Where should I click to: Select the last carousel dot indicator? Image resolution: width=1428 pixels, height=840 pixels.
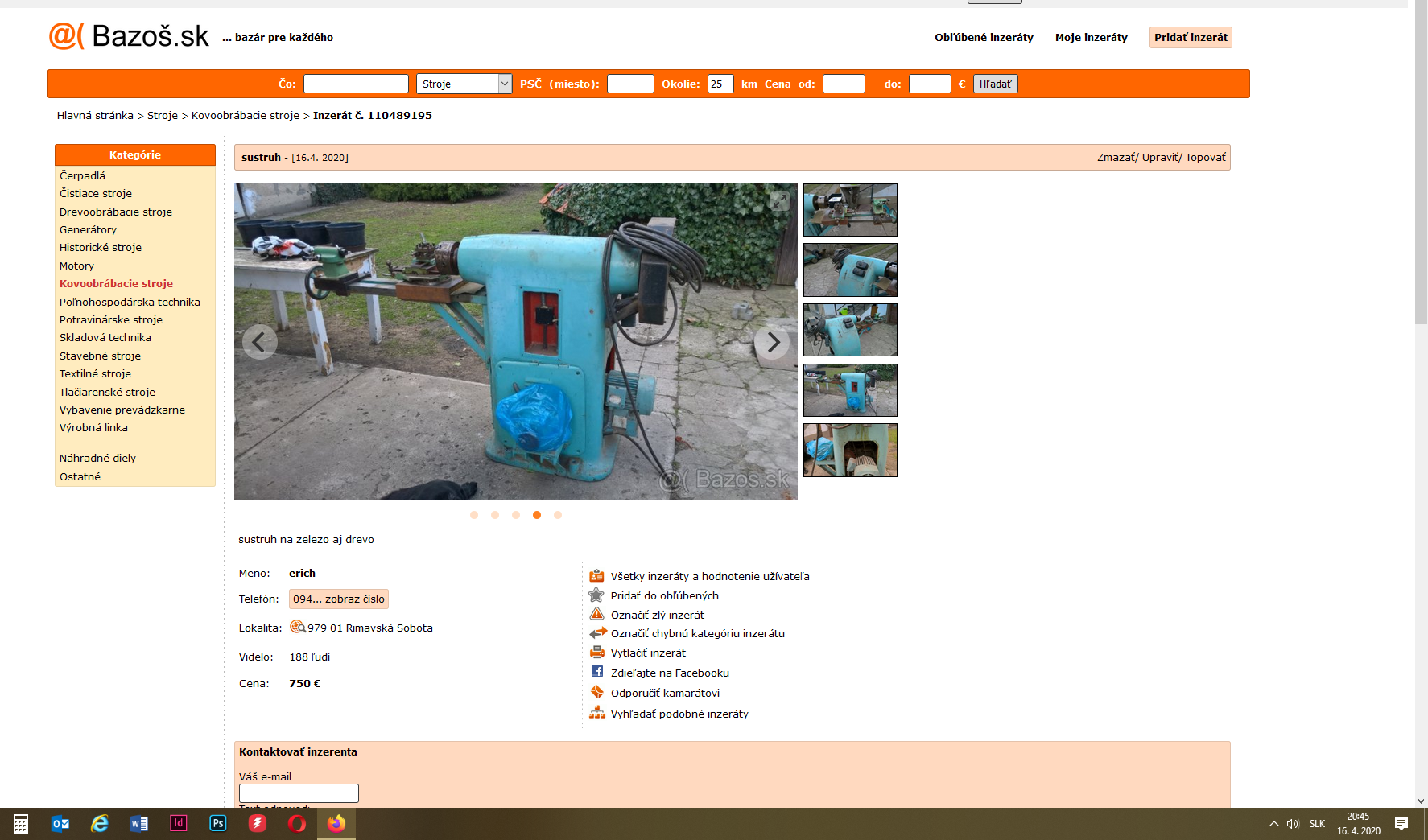click(x=558, y=515)
